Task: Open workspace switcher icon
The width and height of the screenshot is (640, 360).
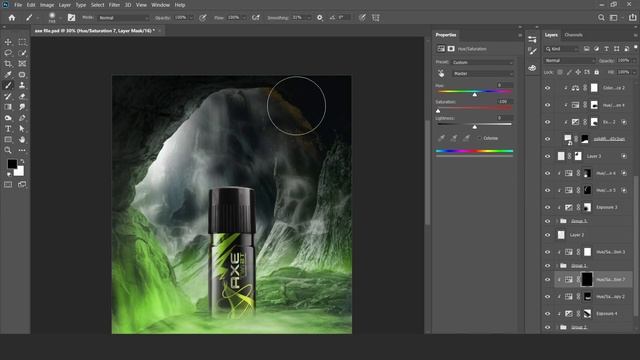Action: (x=613, y=18)
